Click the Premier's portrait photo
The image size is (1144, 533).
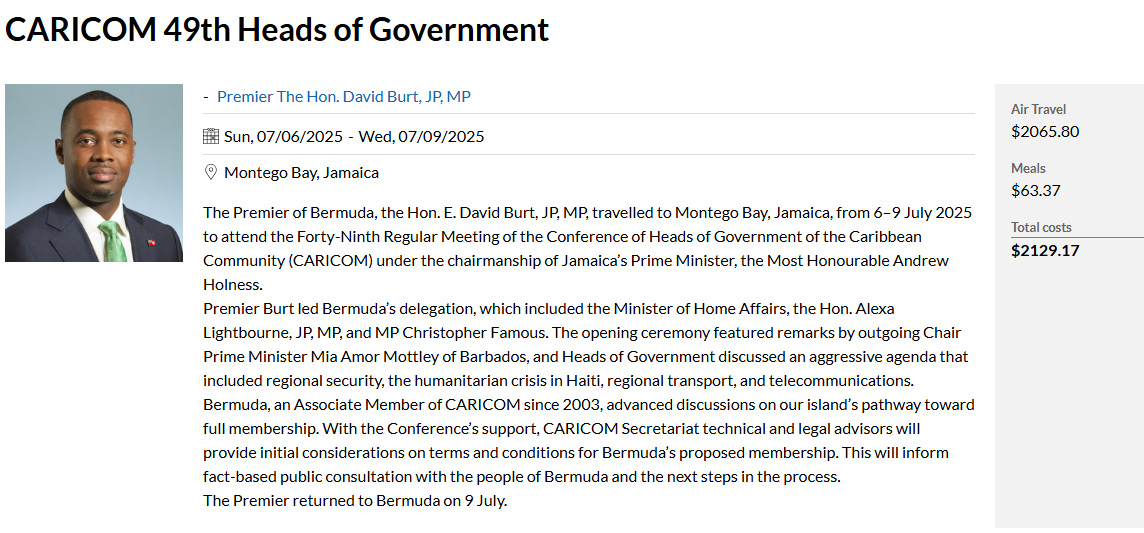[94, 173]
